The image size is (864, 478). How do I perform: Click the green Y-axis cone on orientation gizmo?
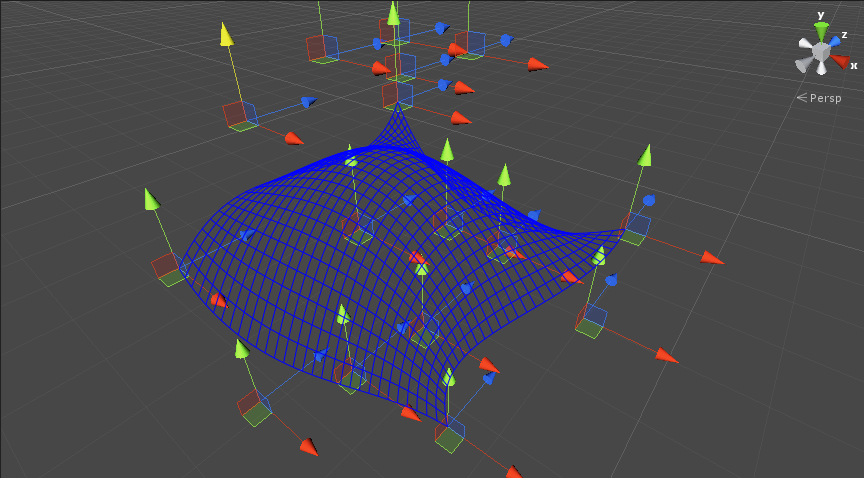(x=822, y=30)
